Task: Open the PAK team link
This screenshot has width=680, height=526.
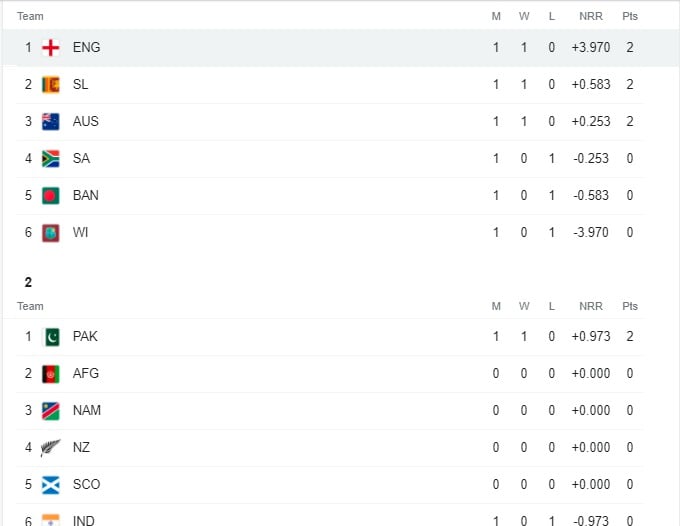Action: pos(85,337)
